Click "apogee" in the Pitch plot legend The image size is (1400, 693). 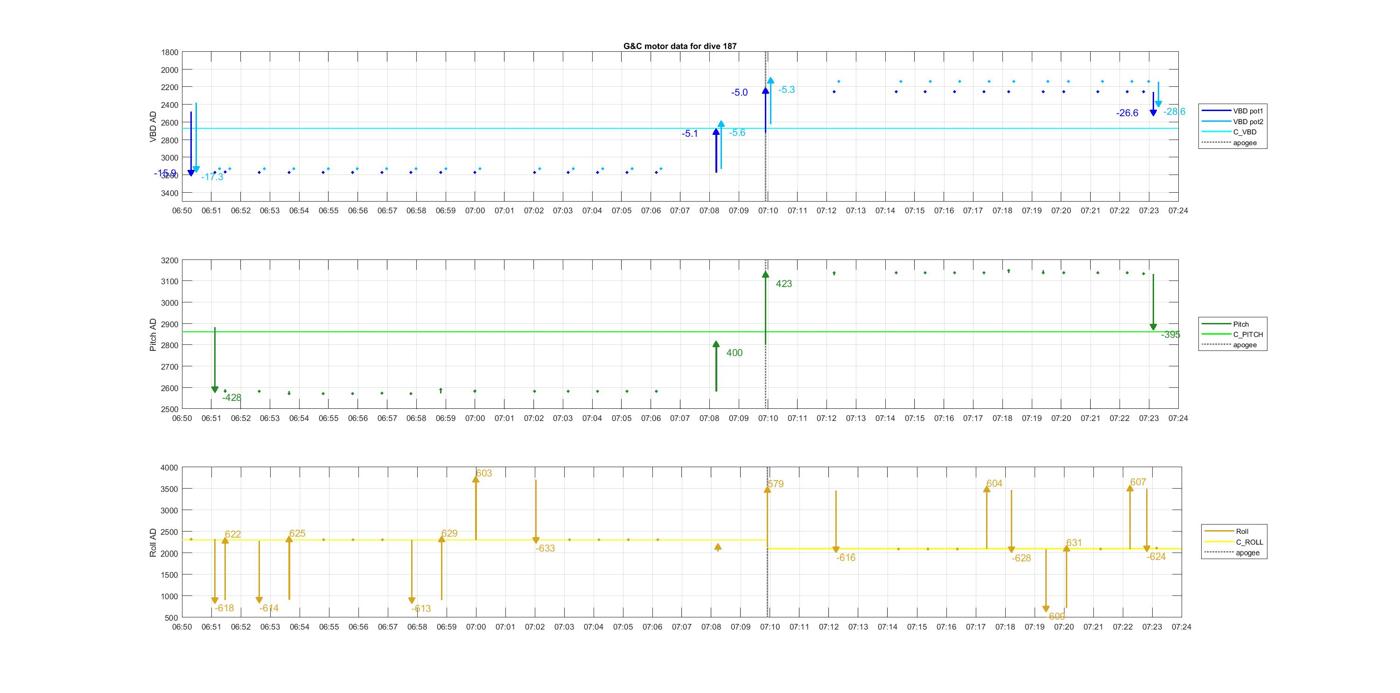(1245, 345)
